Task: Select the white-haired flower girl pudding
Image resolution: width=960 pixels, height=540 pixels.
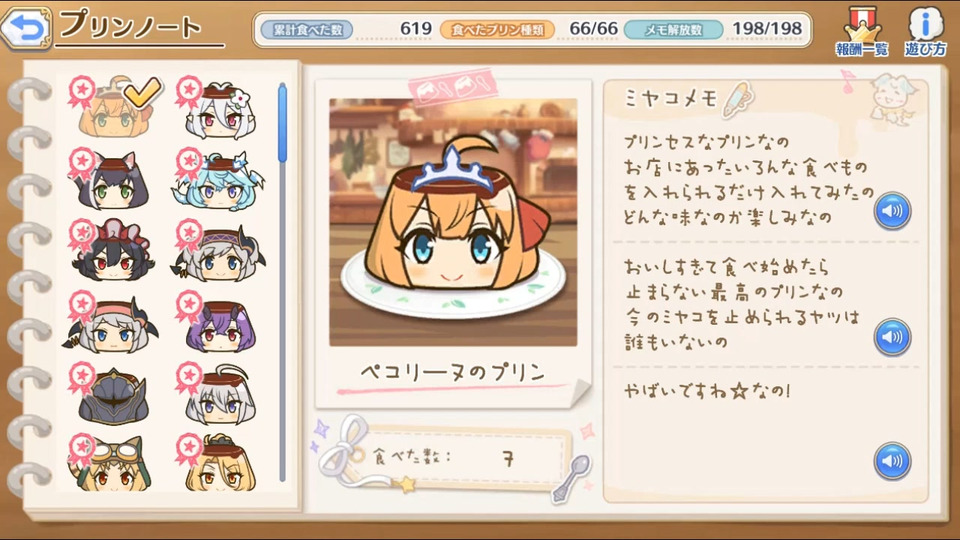Action: (x=218, y=109)
